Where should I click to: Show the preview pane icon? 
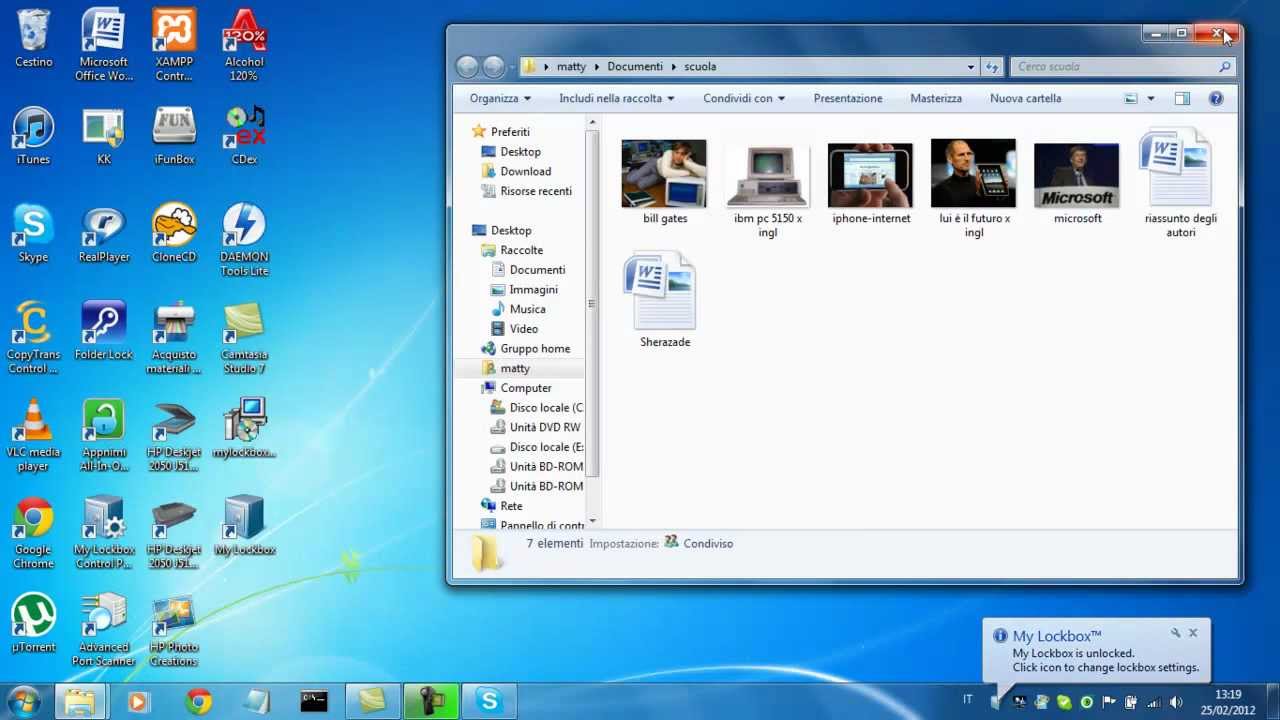point(1182,98)
